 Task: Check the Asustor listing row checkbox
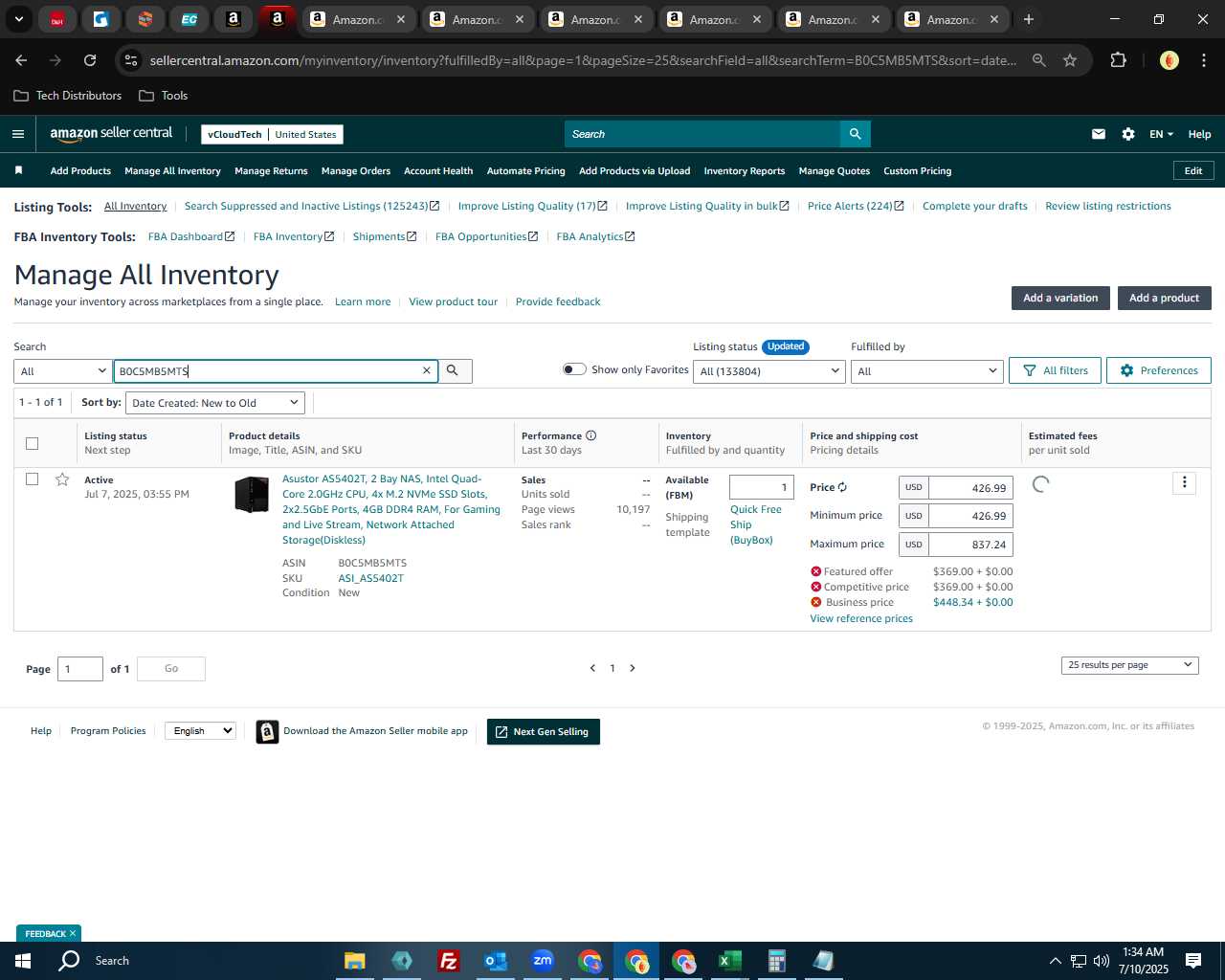tap(32, 479)
